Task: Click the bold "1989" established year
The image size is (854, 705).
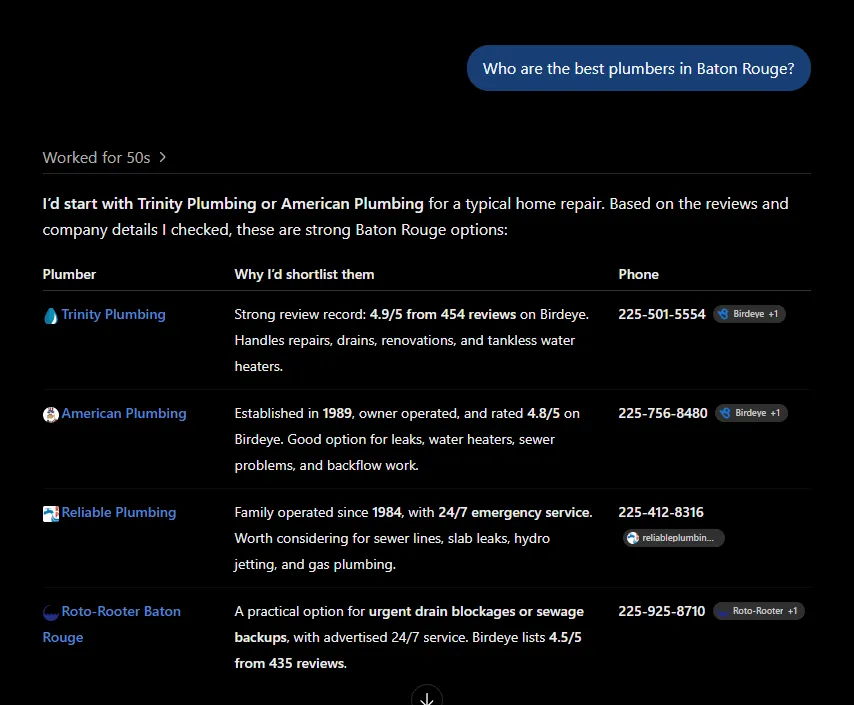Action: (x=337, y=414)
